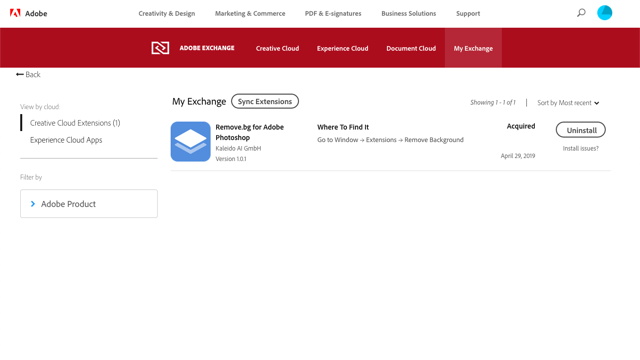Image resolution: width=640 pixels, height=360 pixels.
Task: Click the View by cloud label
Action: pyautogui.click(x=40, y=107)
